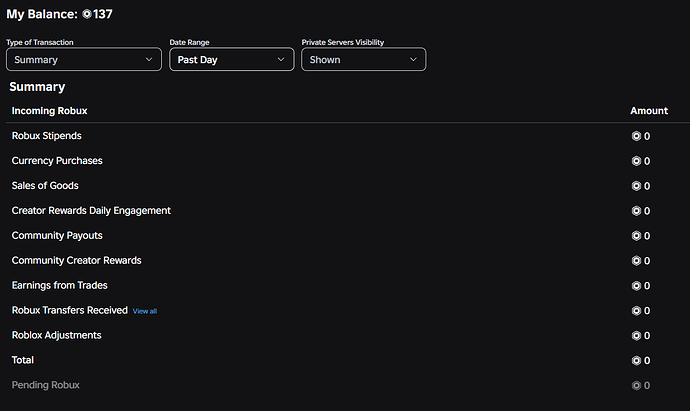The image size is (690, 411).
Task: Click Robux icon in Robux Transfers Received row
Action: point(636,311)
